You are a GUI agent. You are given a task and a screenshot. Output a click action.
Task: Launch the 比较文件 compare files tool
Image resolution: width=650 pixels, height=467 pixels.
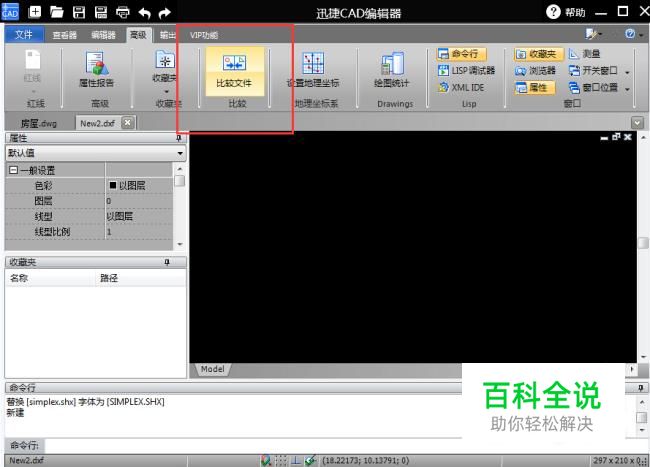coord(234,70)
